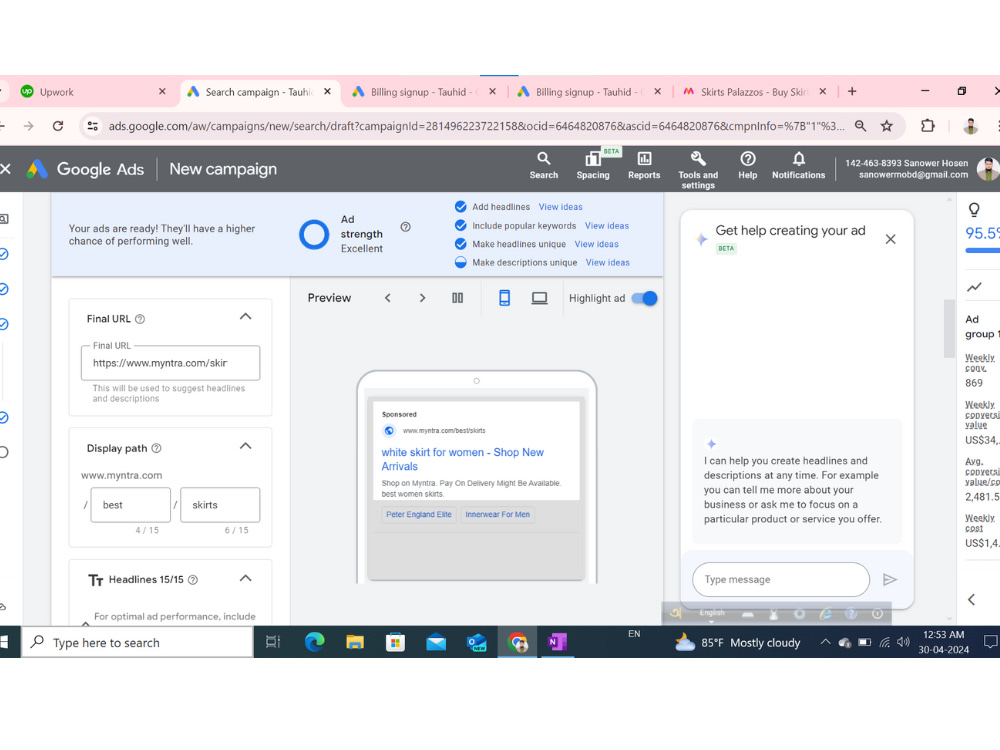Click the address bar URL
1000x750 pixels.
[476, 126]
